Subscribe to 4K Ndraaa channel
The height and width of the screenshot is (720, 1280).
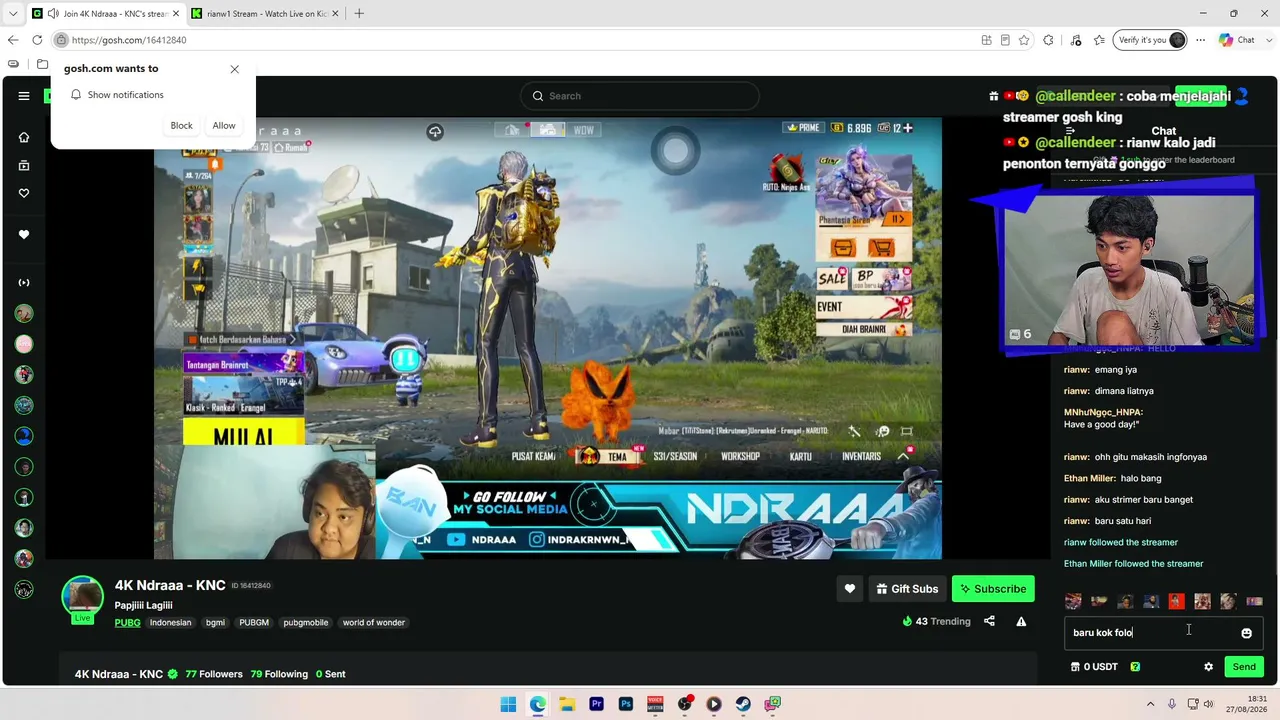993,589
